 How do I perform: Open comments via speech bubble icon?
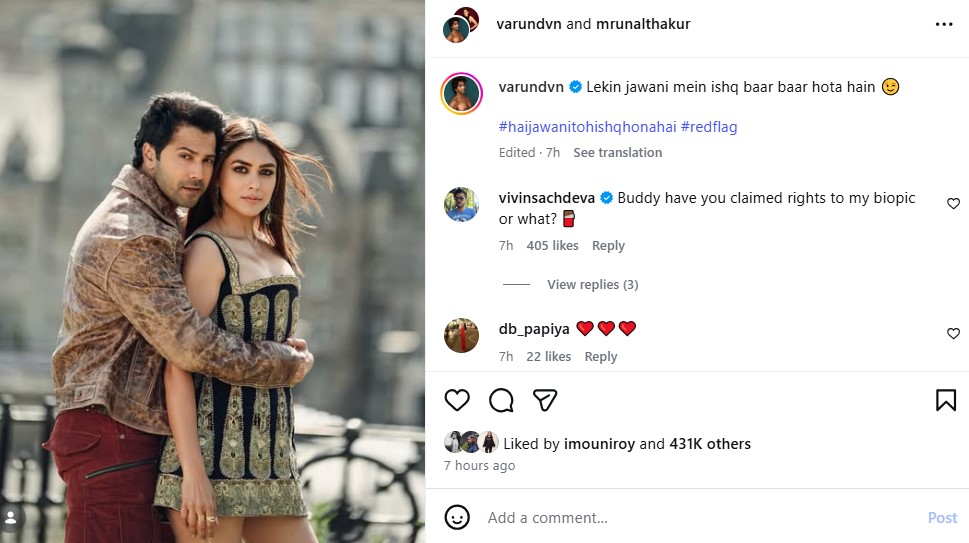(501, 401)
